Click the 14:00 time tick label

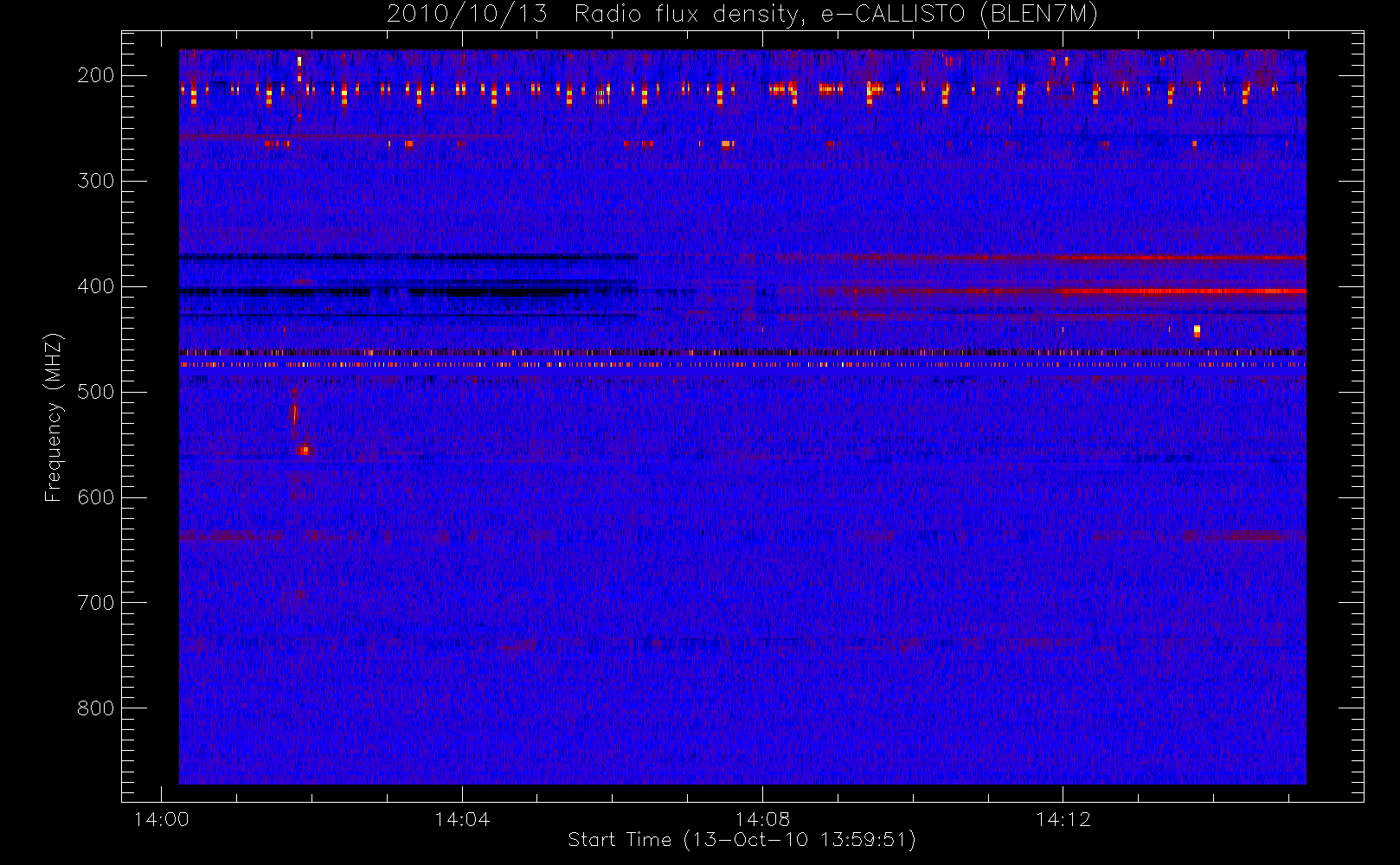click(x=161, y=818)
